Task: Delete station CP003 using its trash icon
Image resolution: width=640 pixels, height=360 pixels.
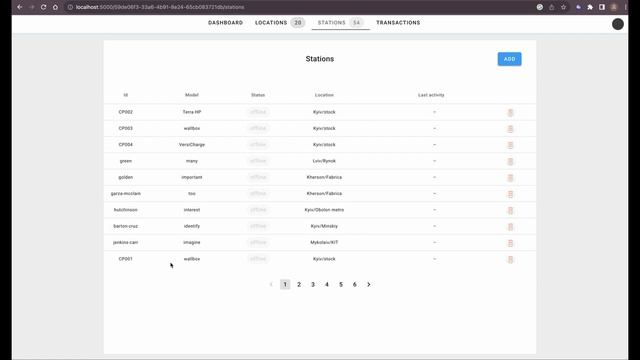Action: pos(510,129)
